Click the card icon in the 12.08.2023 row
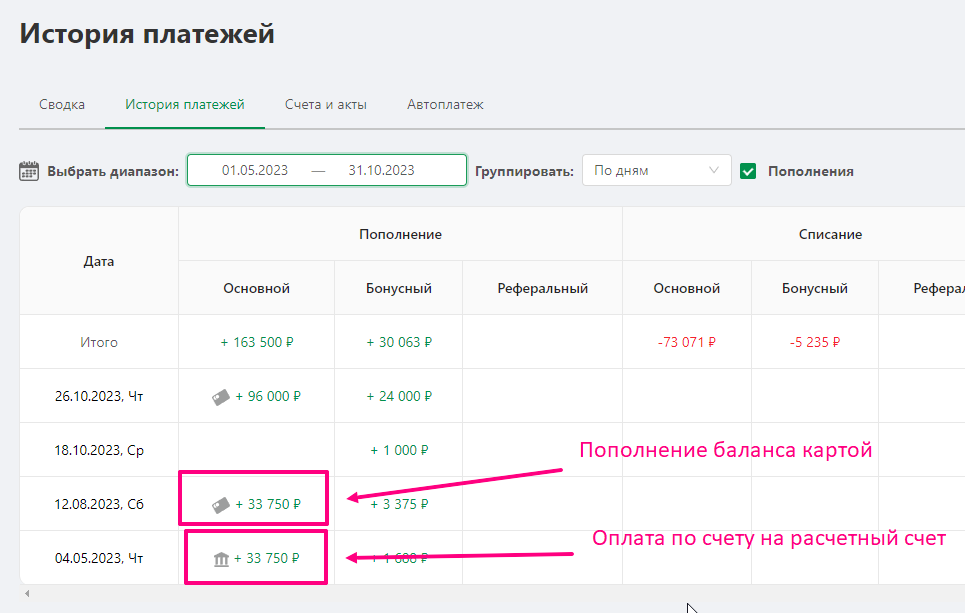965x613 pixels. [221, 505]
